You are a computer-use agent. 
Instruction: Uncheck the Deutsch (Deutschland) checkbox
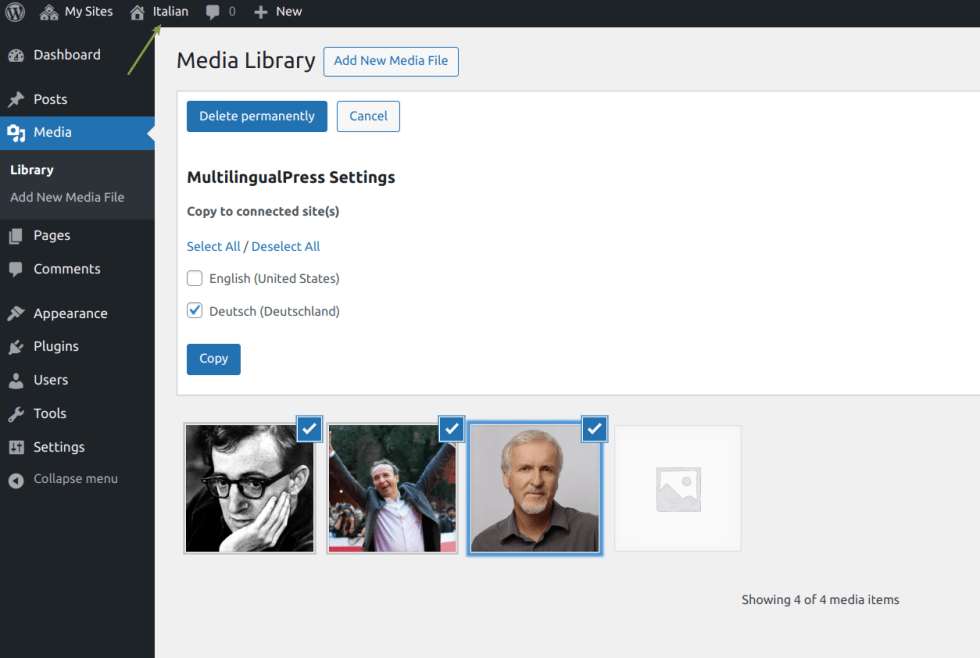point(195,311)
